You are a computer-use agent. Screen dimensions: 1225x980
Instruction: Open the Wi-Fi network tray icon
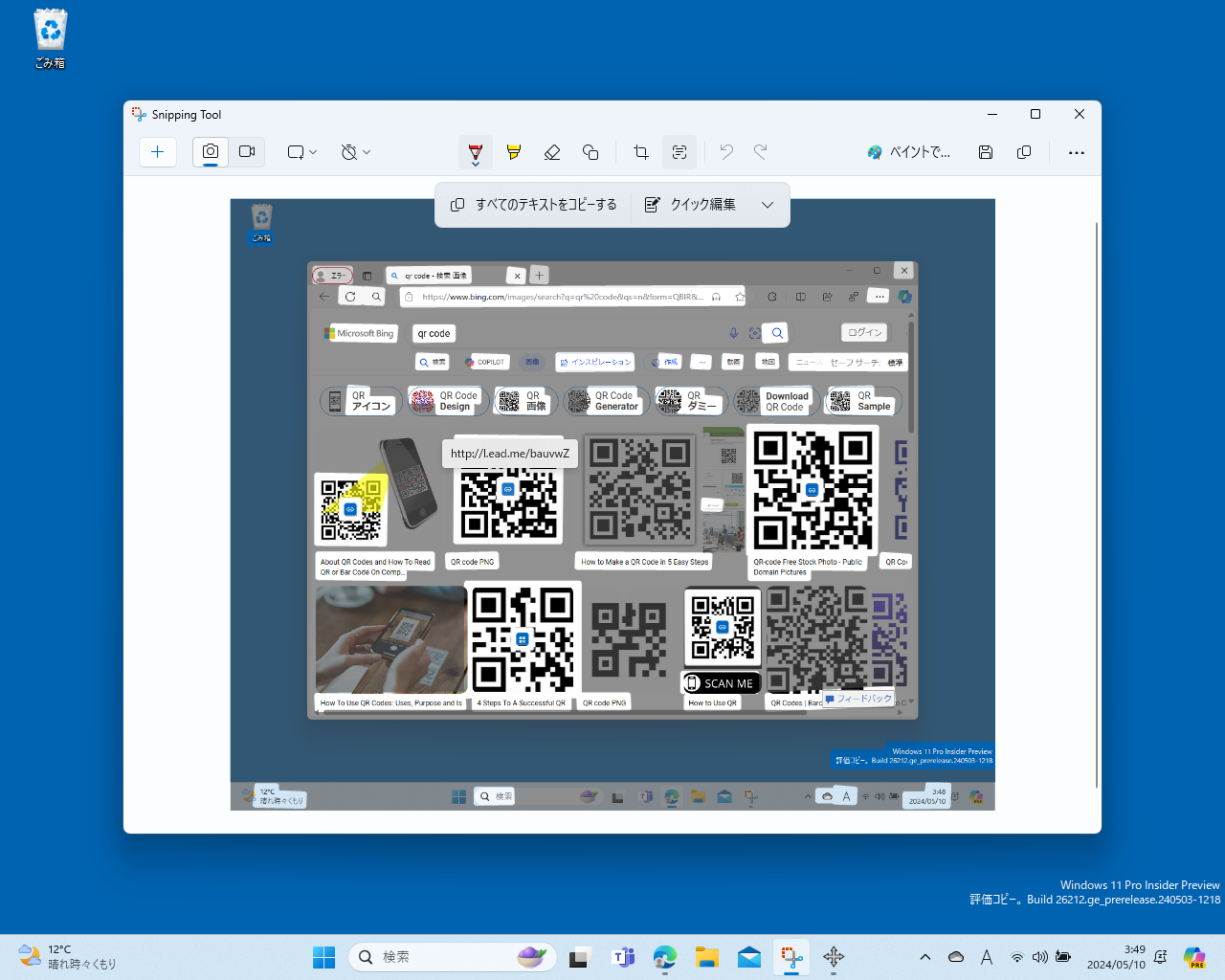1017,957
